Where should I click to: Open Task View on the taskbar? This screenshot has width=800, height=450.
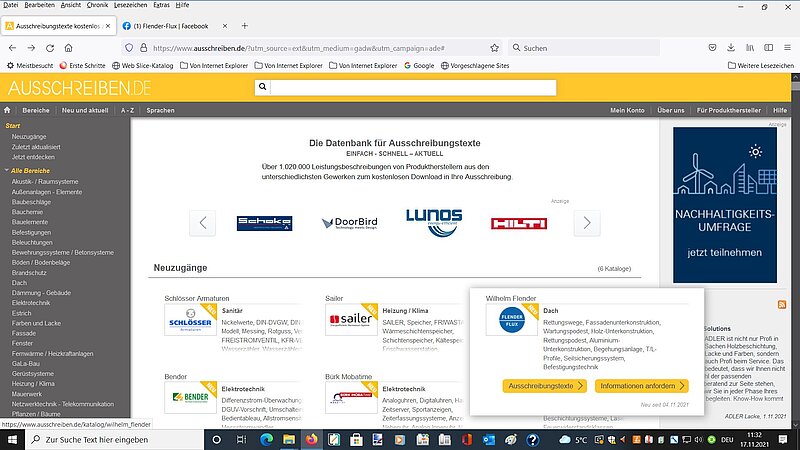[241, 439]
